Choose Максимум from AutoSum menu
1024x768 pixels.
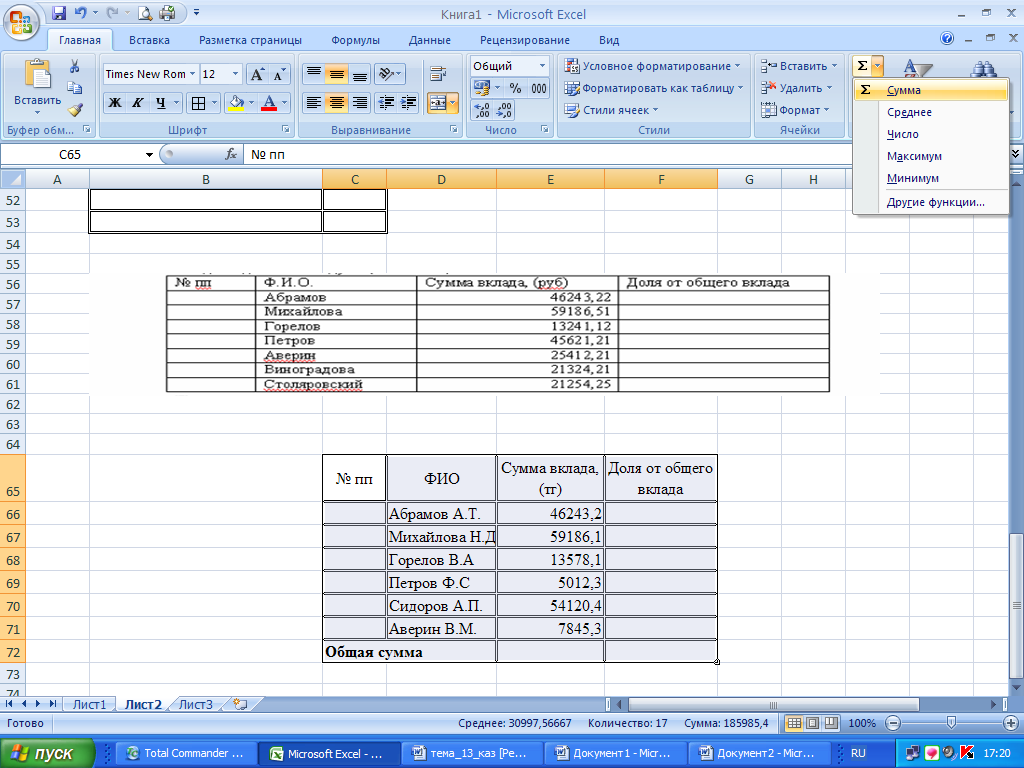click(931, 156)
